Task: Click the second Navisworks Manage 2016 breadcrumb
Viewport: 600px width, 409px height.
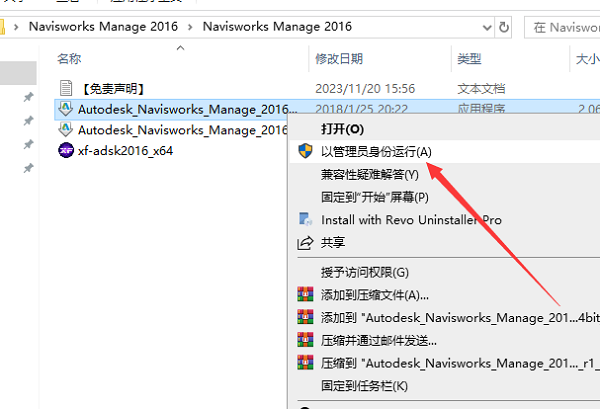Action: (277, 26)
